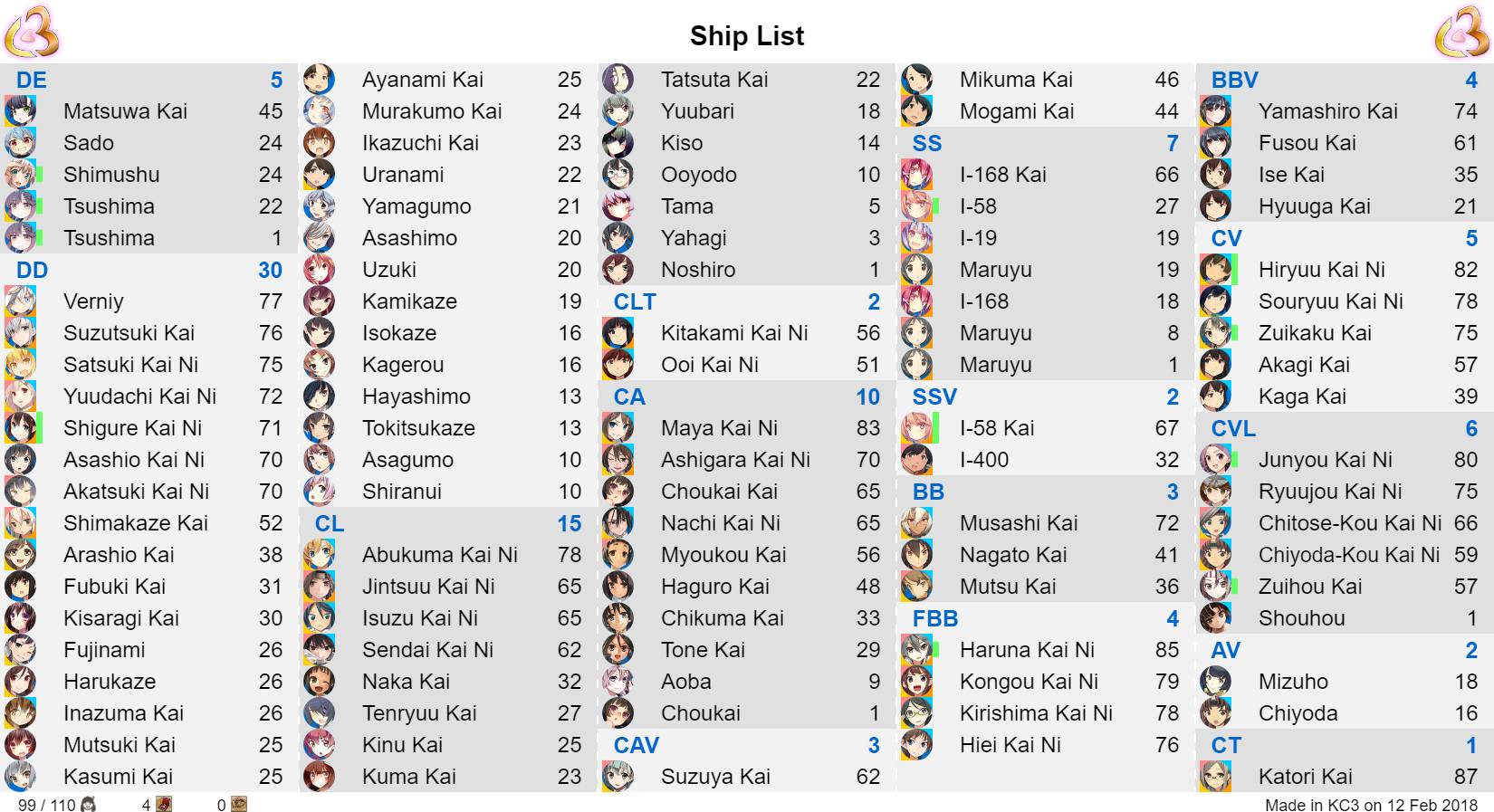1494x812 pixels.
Task: Click Maya Kai Ni's portrait icon
Action: pyautogui.click(x=618, y=428)
